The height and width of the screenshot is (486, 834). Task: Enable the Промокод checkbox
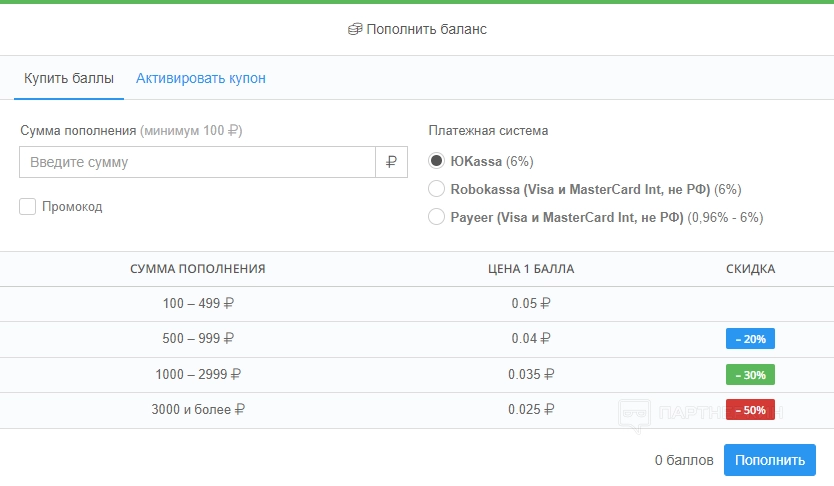pos(28,207)
